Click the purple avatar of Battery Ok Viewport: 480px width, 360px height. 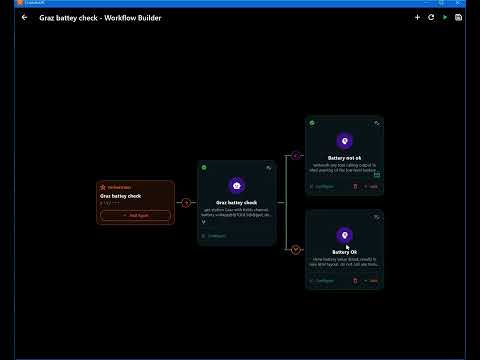(344, 235)
